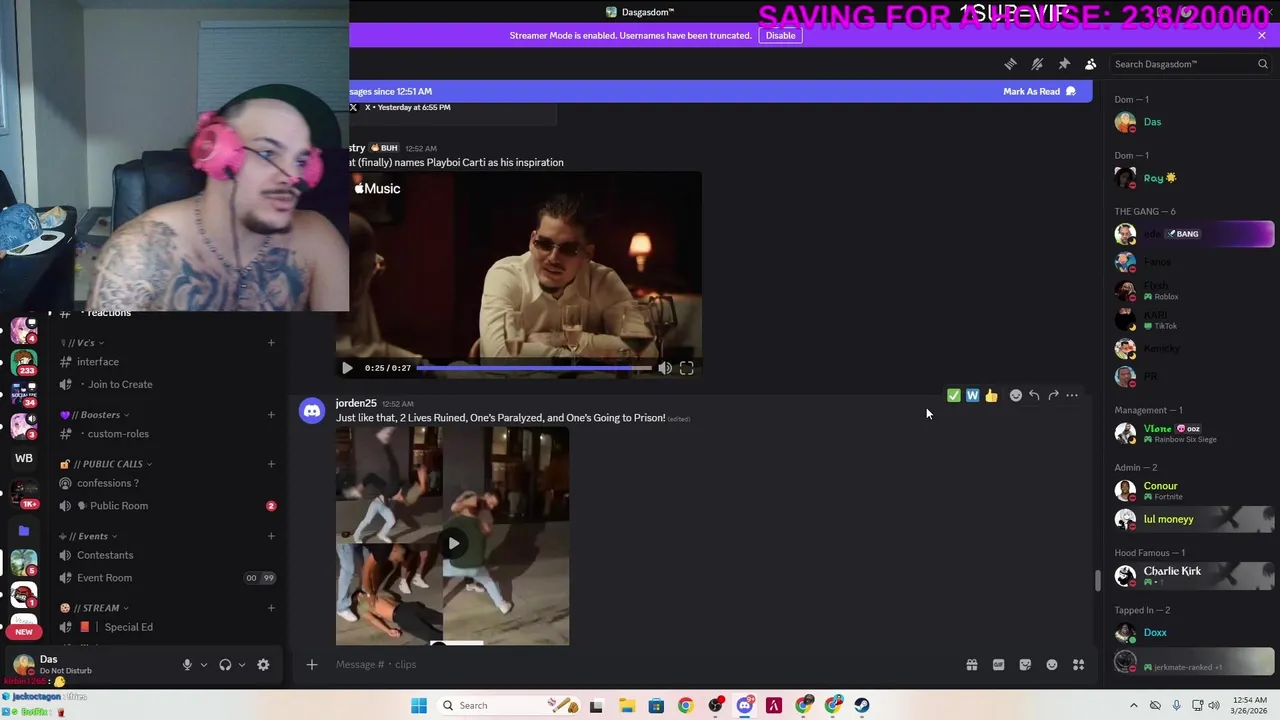Image resolution: width=1280 pixels, height=720 pixels.
Task: Open Windows Start menu
Action: [419, 705]
